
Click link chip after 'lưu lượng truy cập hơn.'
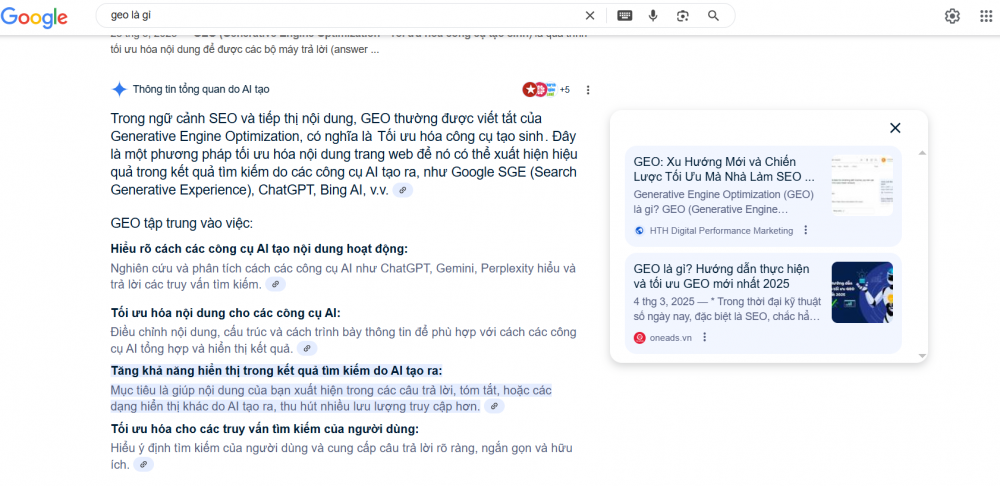(494, 406)
